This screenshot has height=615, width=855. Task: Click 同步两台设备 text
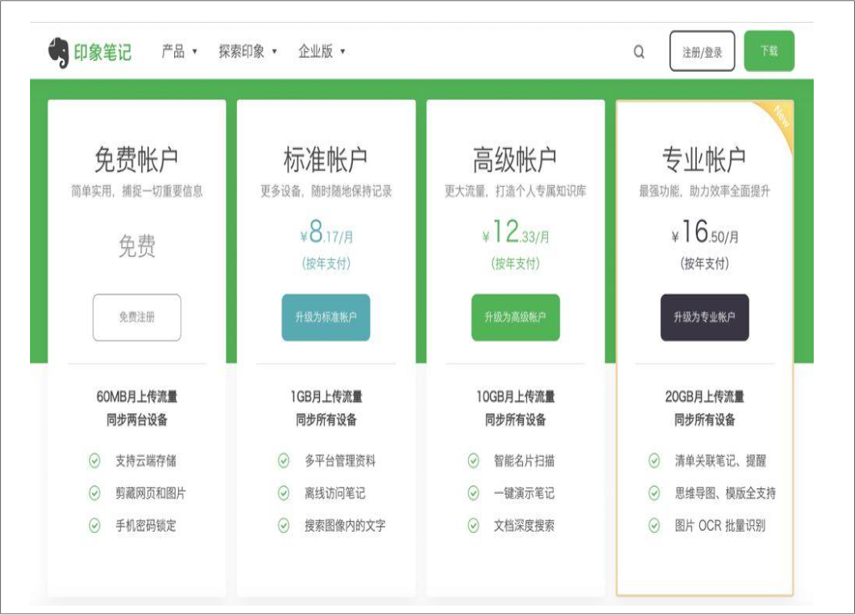click(x=137, y=420)
